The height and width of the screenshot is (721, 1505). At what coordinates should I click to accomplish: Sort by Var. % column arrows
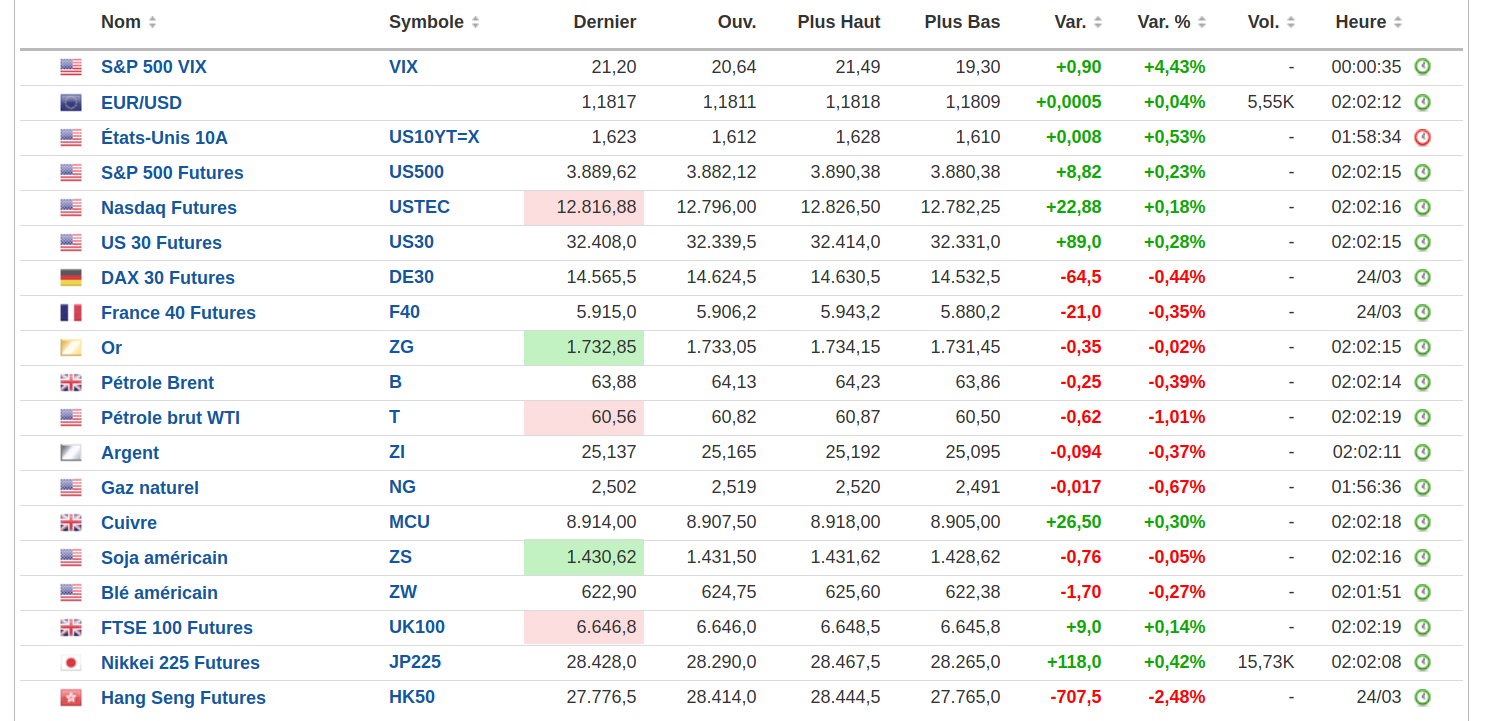coord(1201,22)
